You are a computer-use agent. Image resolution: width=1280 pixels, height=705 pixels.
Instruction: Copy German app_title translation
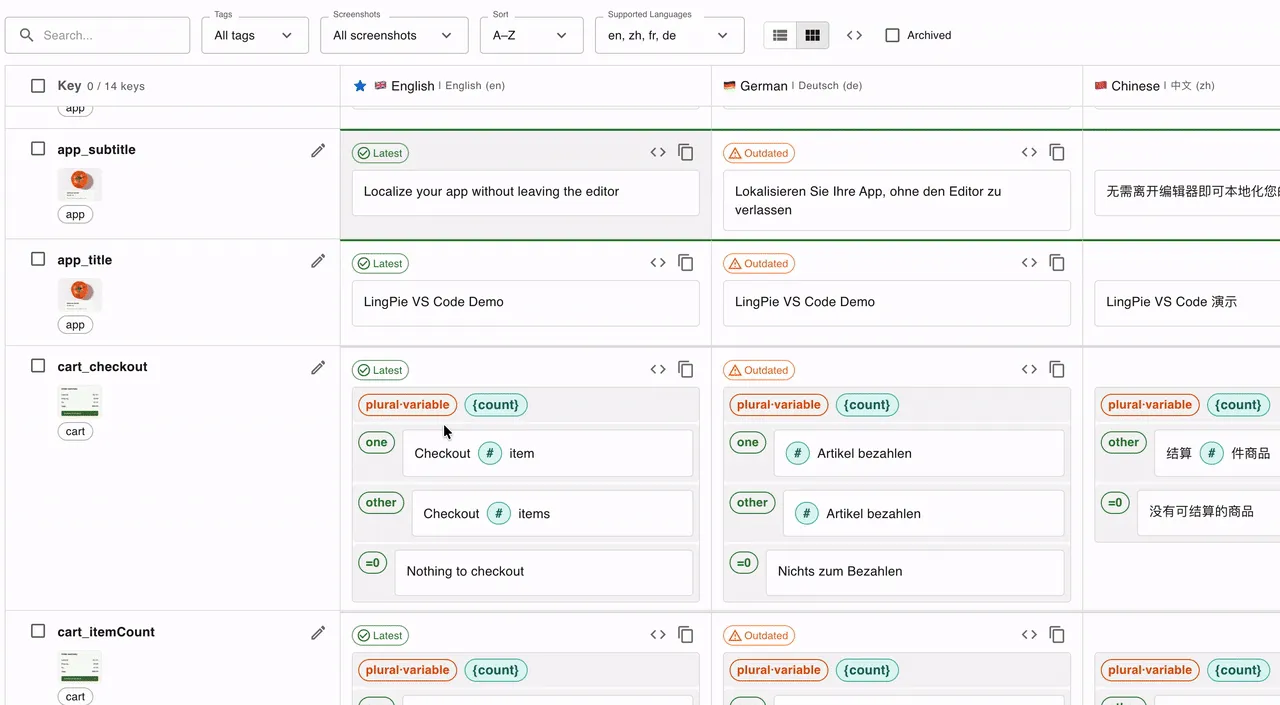1057,263
